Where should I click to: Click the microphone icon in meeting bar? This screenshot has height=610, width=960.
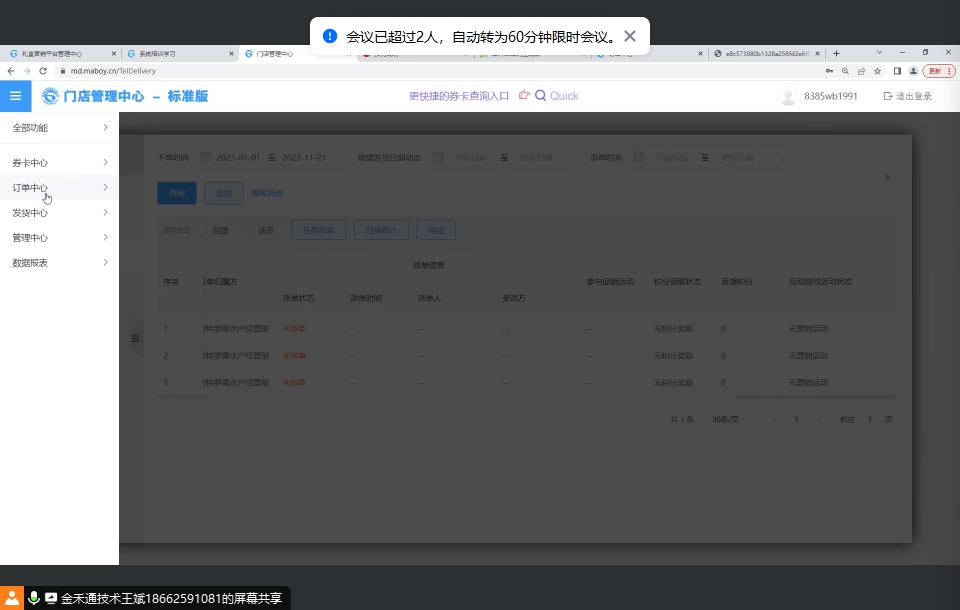tap(34, 598)
